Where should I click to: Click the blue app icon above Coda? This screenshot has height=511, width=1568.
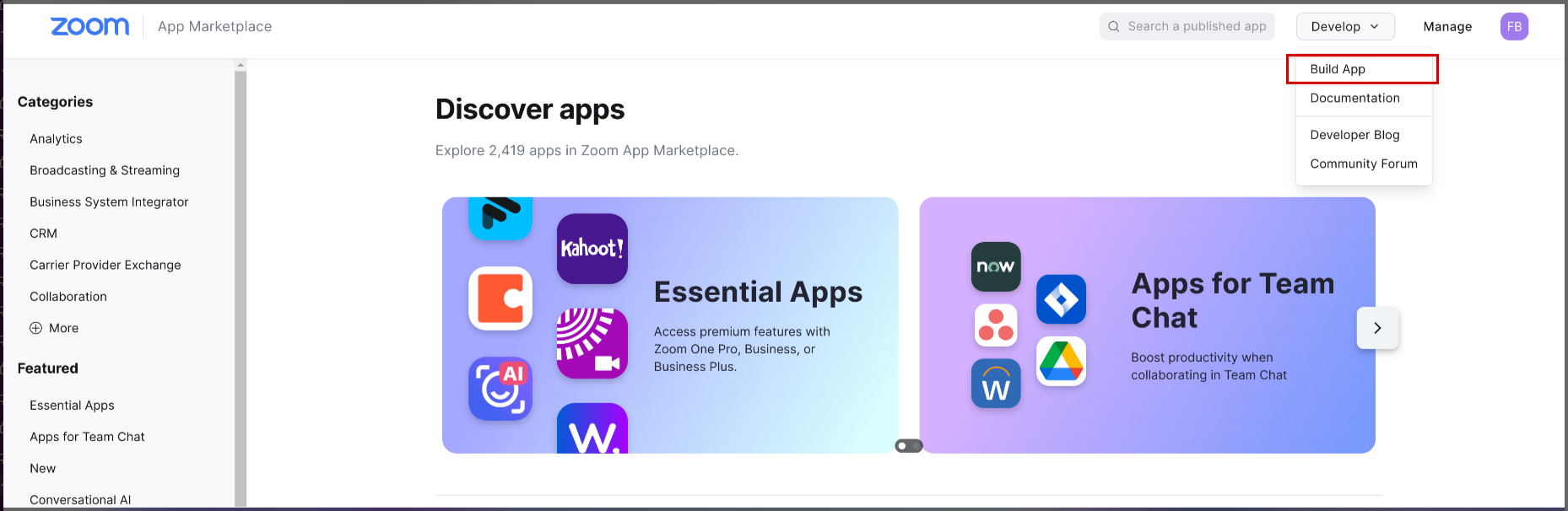click(500, 218)
